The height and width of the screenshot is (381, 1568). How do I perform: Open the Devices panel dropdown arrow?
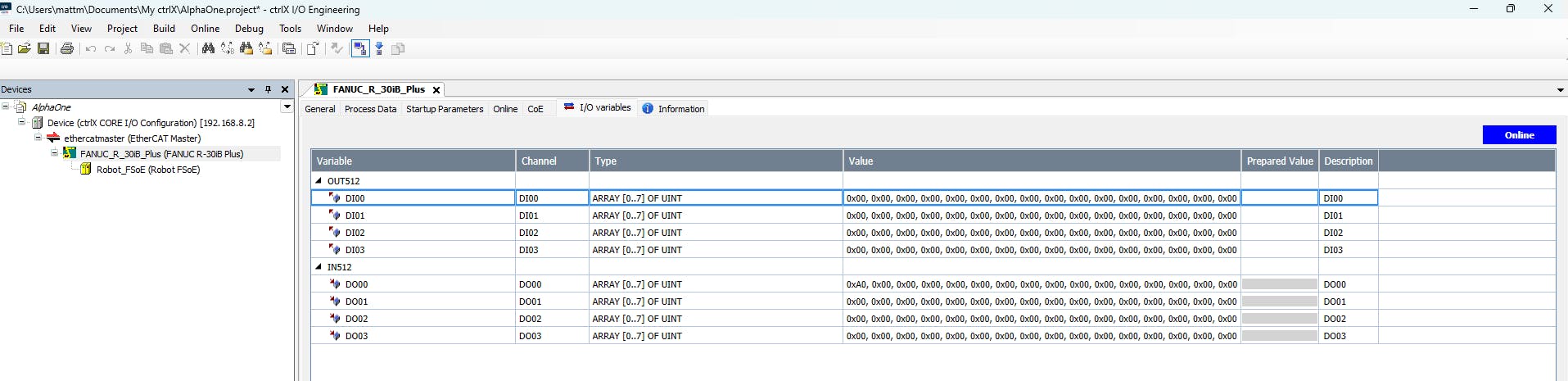[x=251, y=89]
